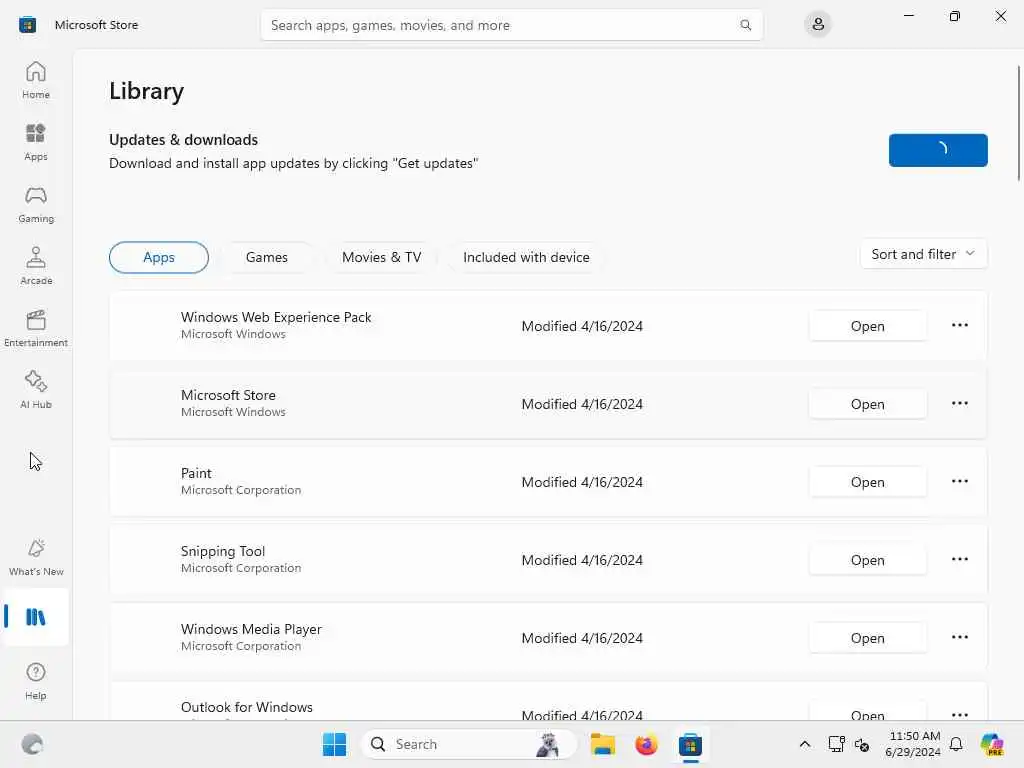Open the display tray icon
The image size is (1024, 768).
(836, 744)
